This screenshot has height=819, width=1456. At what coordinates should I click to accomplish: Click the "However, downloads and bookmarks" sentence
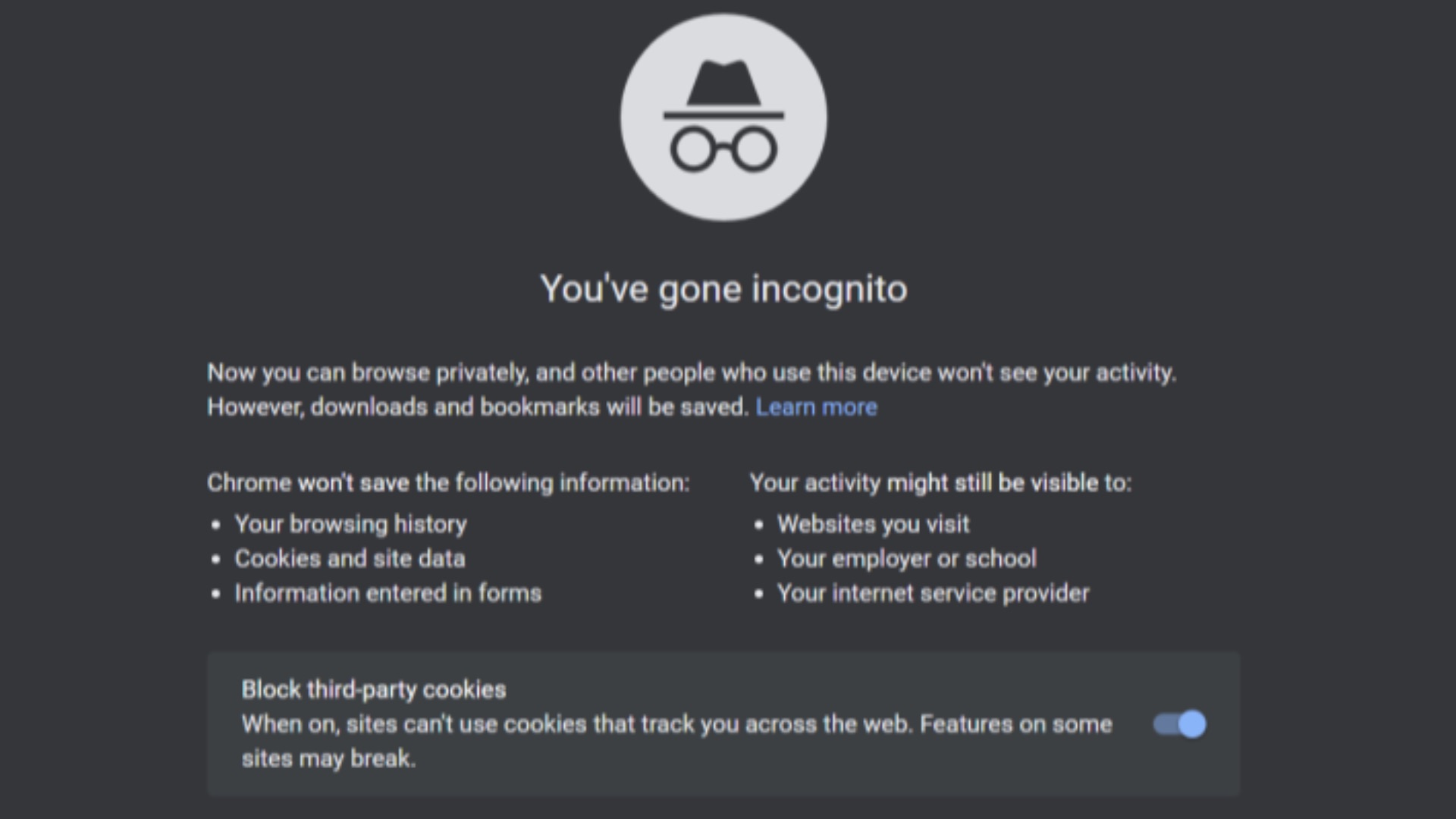(x=478, y=407)
